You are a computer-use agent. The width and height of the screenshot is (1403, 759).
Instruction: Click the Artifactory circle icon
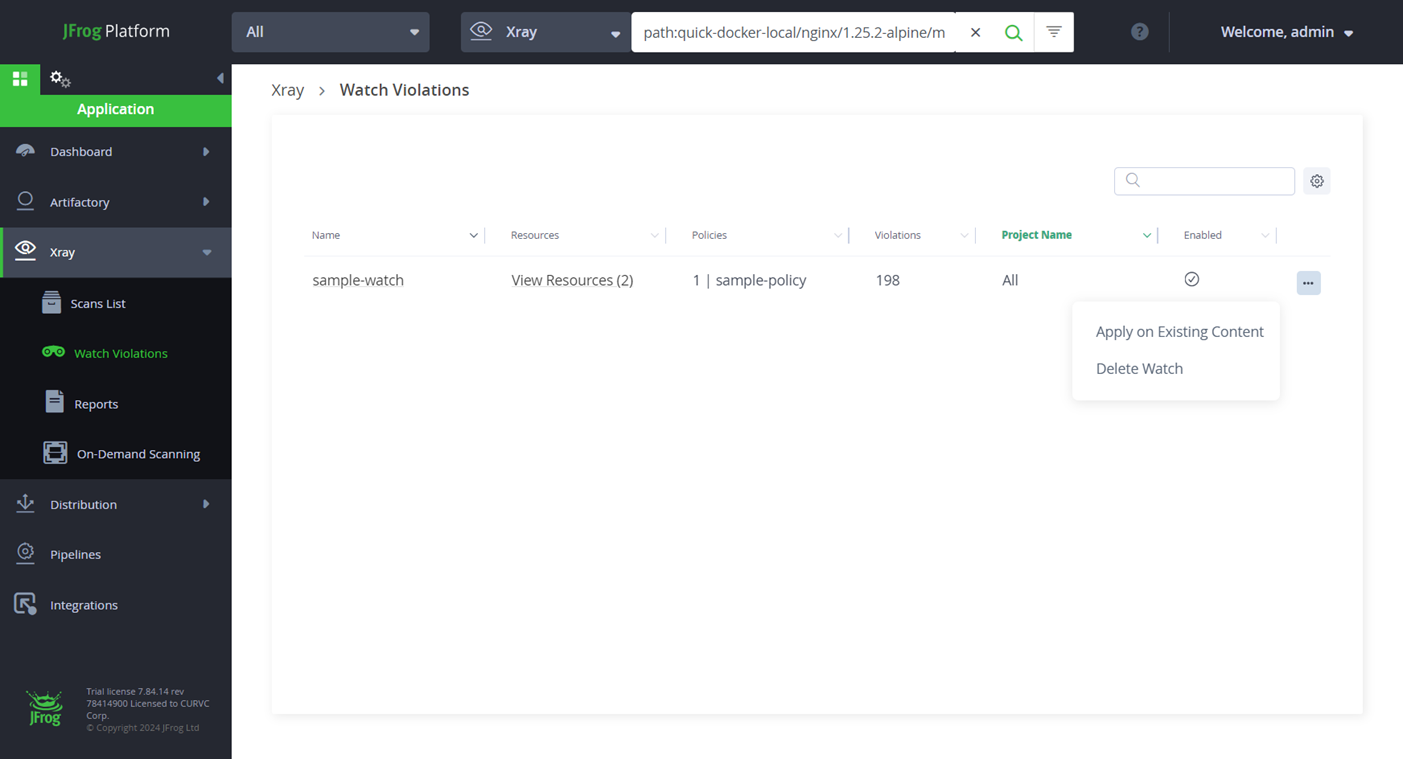pyautogui.click(x=26, y=201)
